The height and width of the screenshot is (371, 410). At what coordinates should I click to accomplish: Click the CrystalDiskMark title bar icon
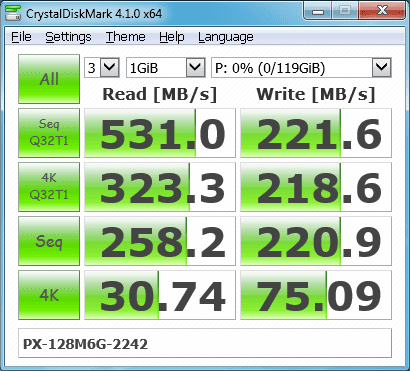[x=12, y=13]
